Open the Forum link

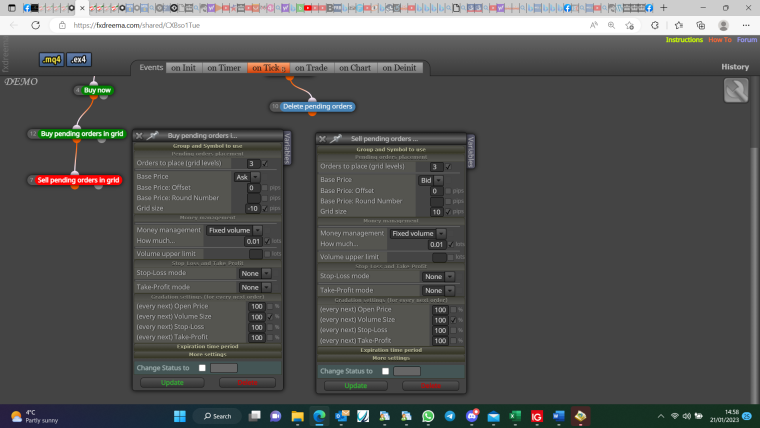[746, 40]
